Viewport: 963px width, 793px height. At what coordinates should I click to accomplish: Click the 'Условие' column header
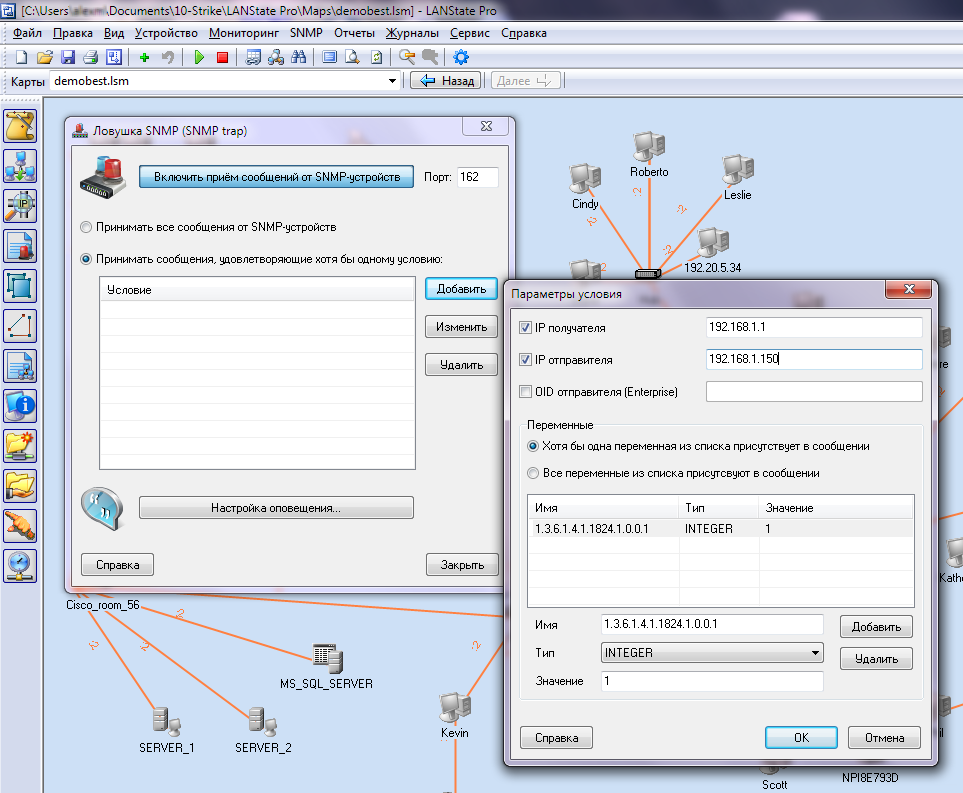(257, 290)
